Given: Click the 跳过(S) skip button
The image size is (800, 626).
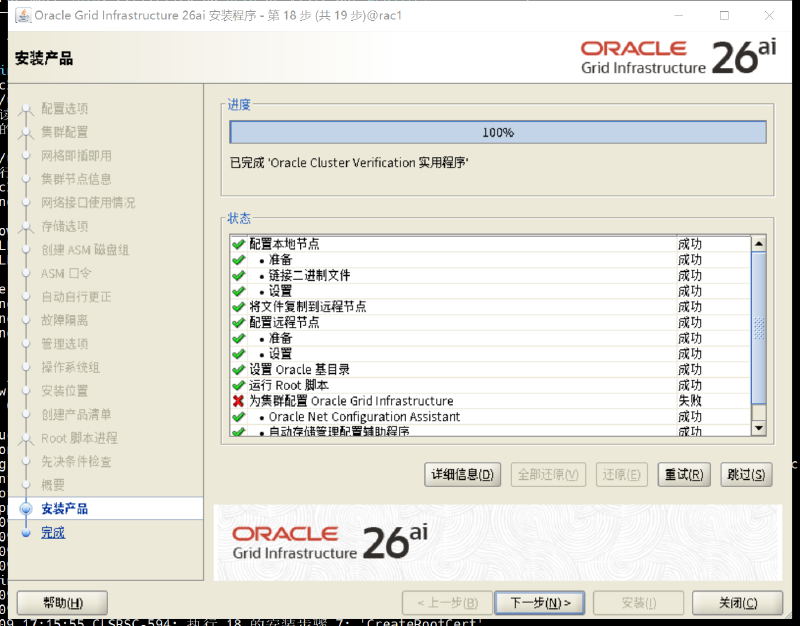Looking at the screenshot, I should coord(746,474).
